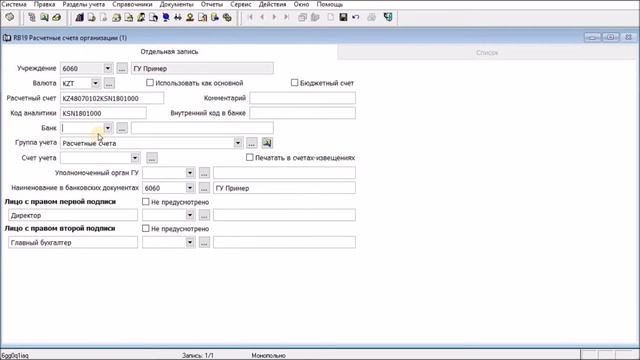Click the Внутренний код в банке field

pyautogui.click(x=302, y=113)
